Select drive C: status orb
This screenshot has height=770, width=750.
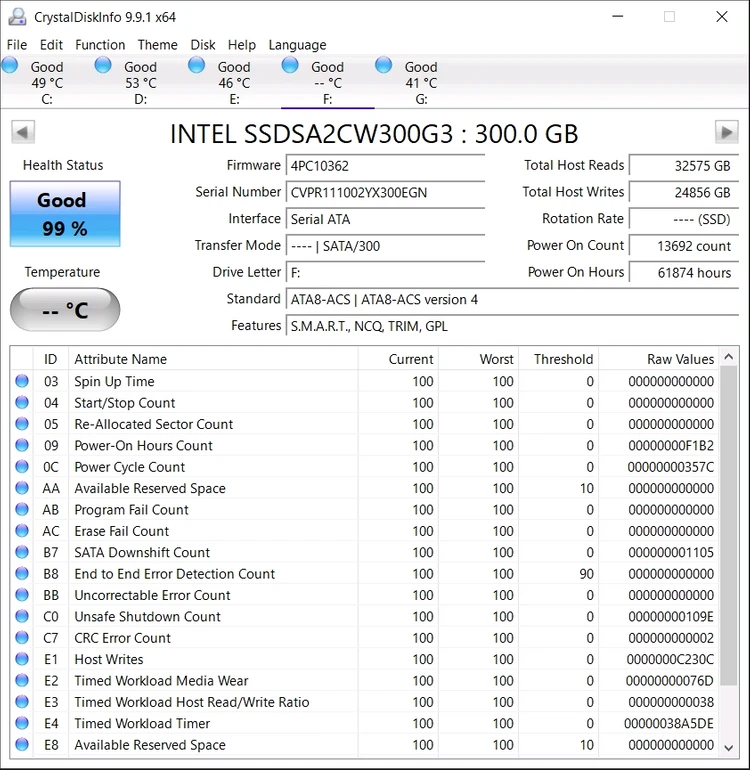[10, 65]
